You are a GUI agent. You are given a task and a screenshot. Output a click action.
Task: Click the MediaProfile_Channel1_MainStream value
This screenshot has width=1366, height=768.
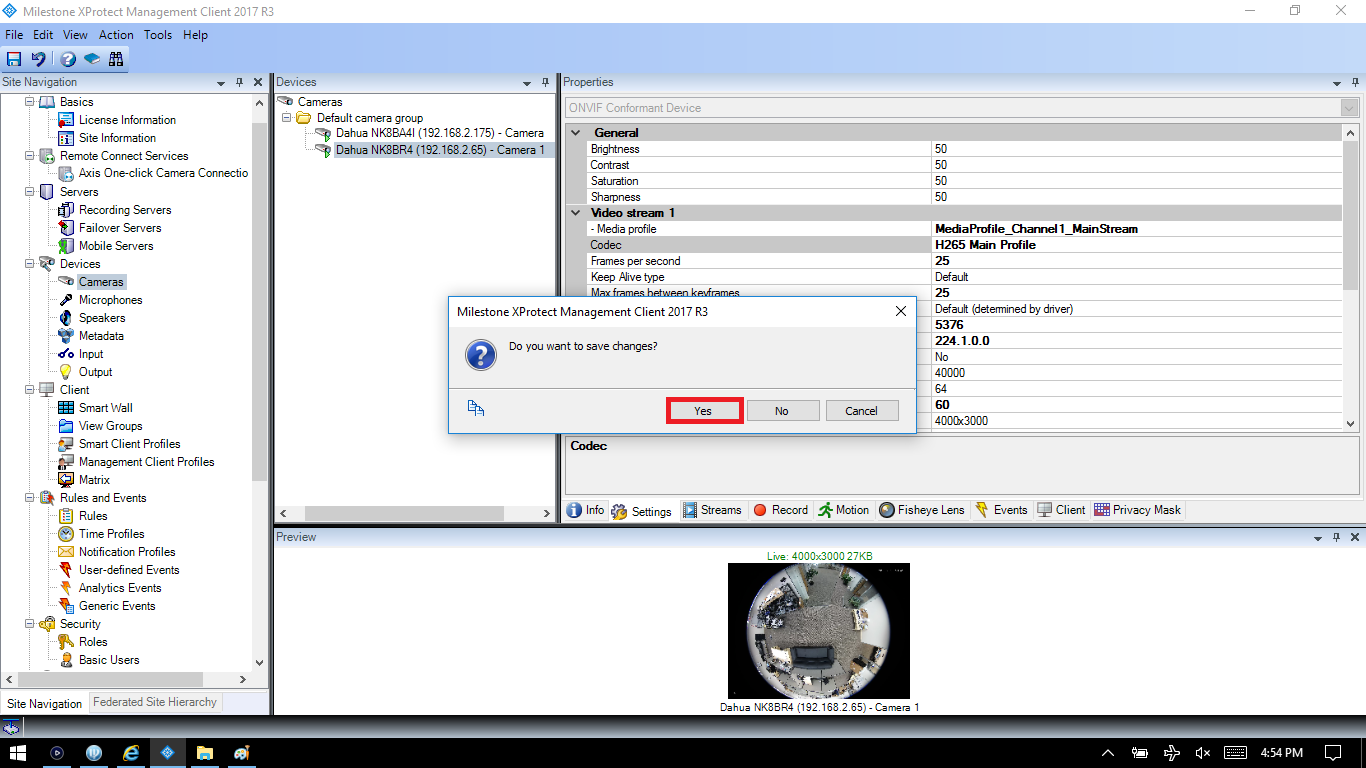tap(1036, 229)
